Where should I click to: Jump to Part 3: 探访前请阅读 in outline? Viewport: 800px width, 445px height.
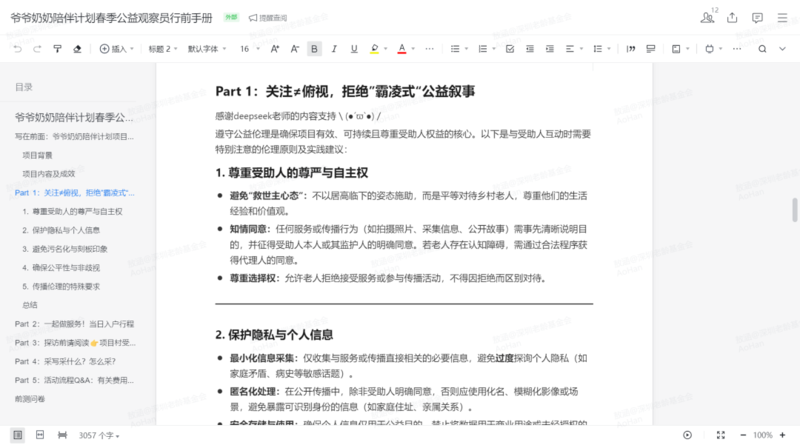(x=75, y=342)
